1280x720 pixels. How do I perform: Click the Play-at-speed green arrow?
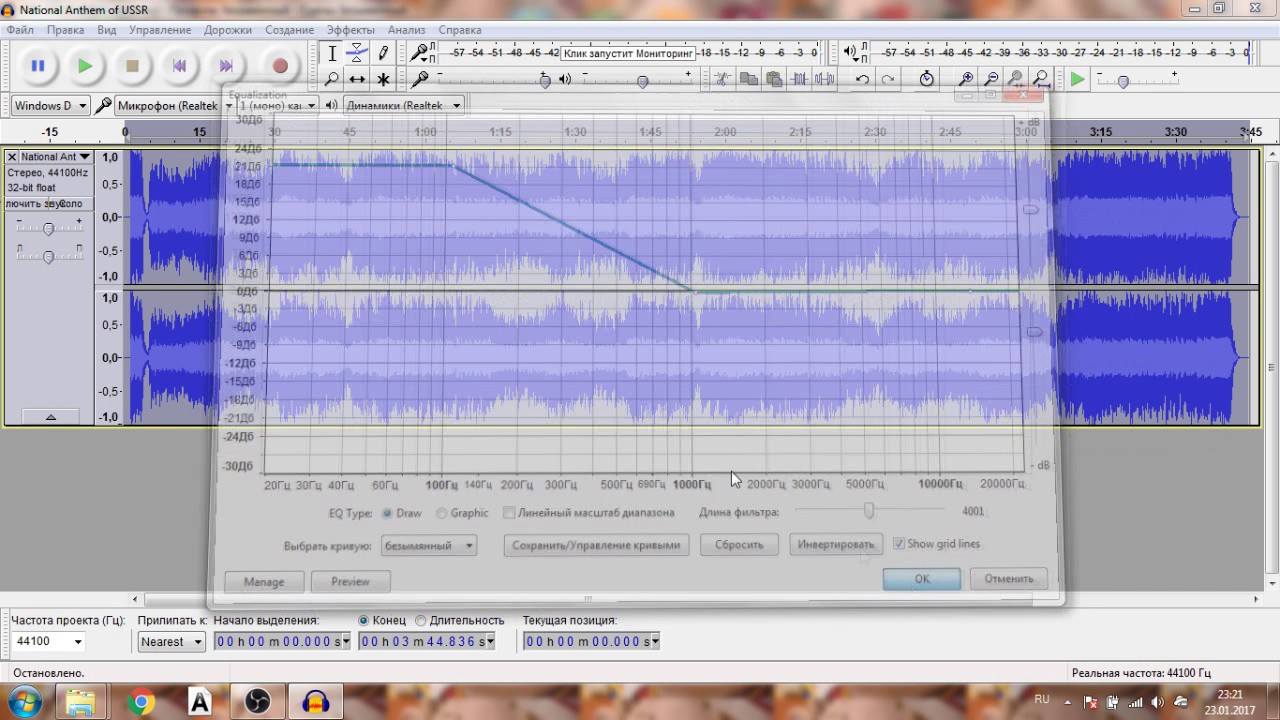coord(1077,79)
